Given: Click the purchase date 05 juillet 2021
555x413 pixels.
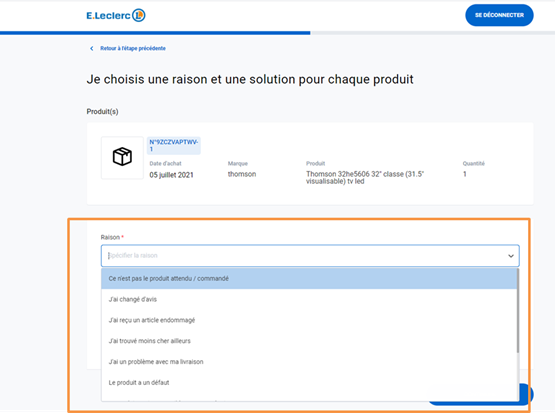Looking at the screenshot, I should tap(171, 175).
